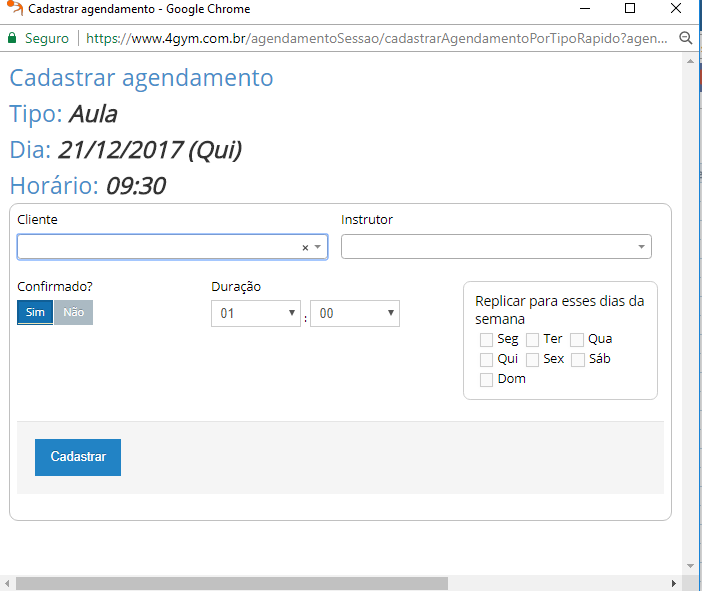Click the 4gym favicon in title bar

pos(14,9)
